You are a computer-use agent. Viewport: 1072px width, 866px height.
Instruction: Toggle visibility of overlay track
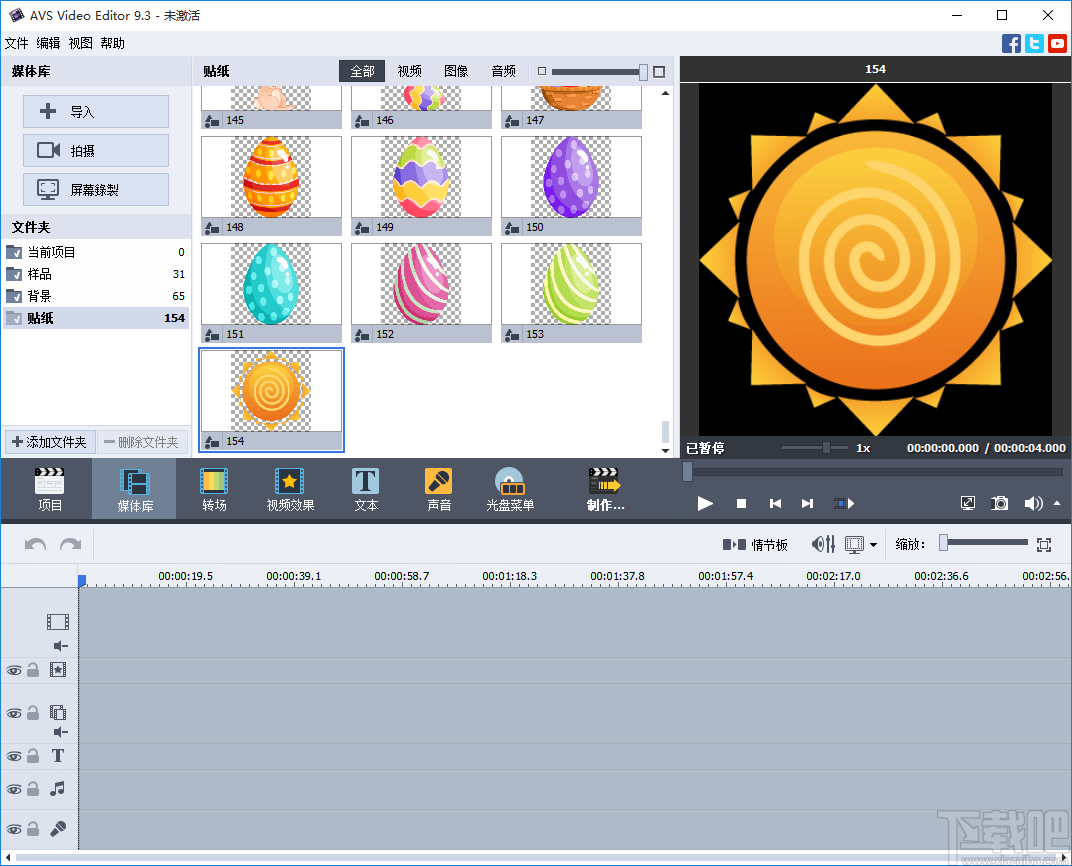tap(14, 714)
